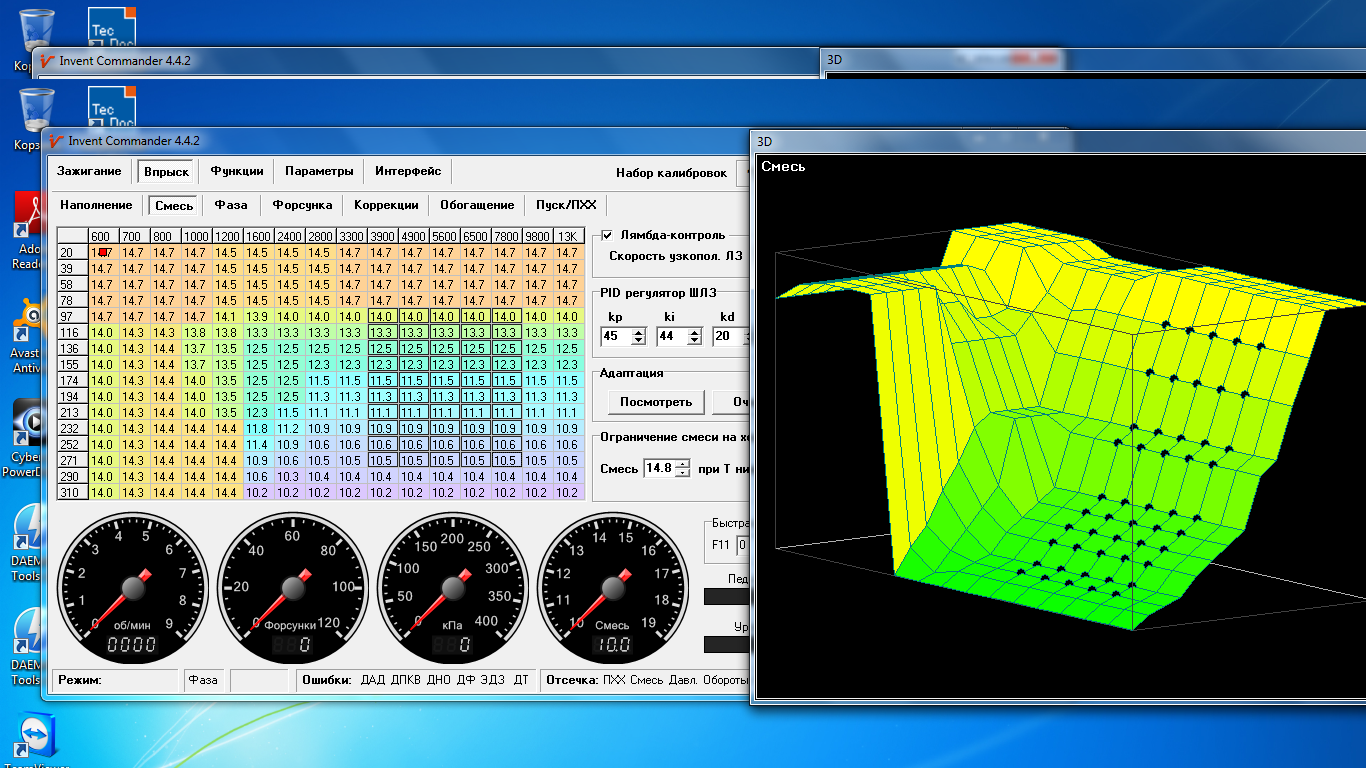Click the kd value input field
Viewport: 1366px width, 768px height.
[724, 337]
